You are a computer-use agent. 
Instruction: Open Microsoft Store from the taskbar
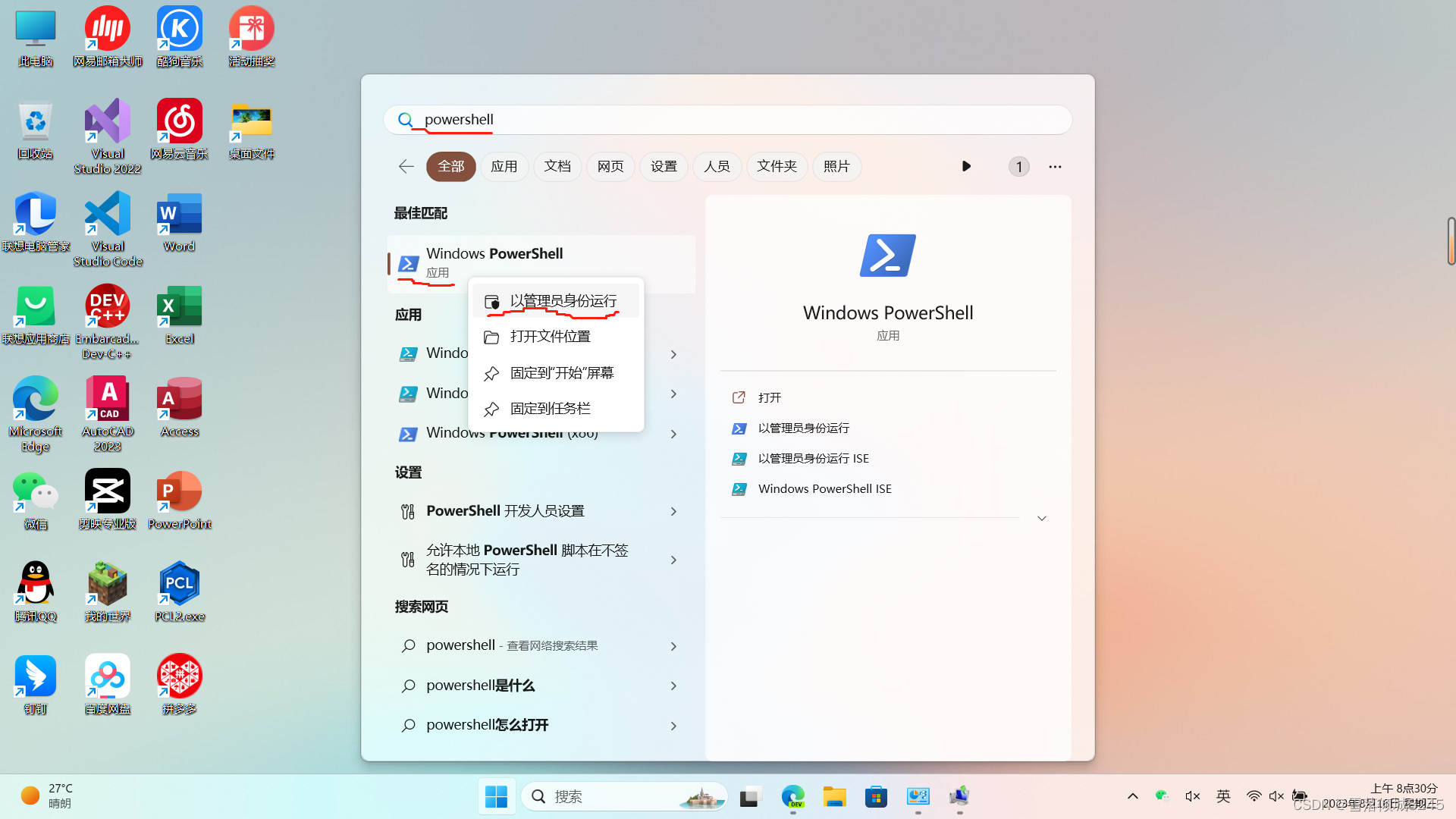coord(876,796)
